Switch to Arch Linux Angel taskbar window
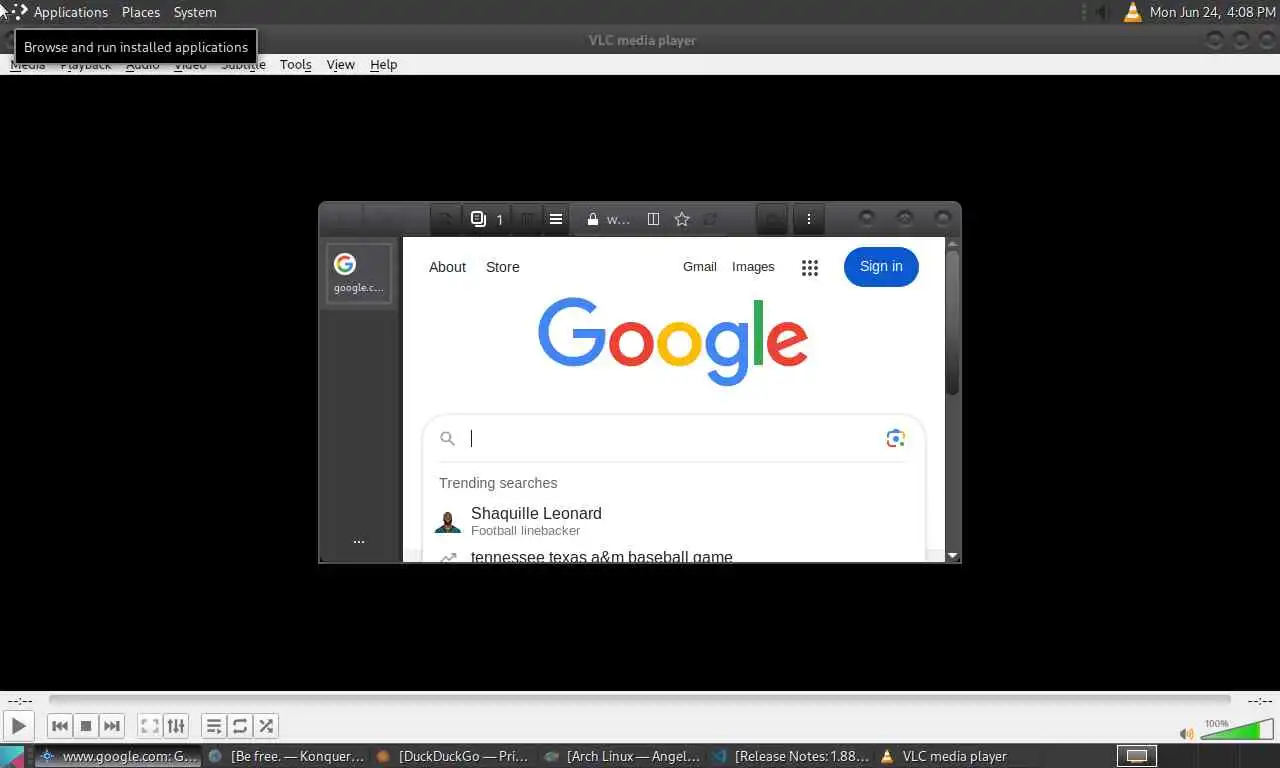This screenshot has width=1280, height=768. point(623,756)
